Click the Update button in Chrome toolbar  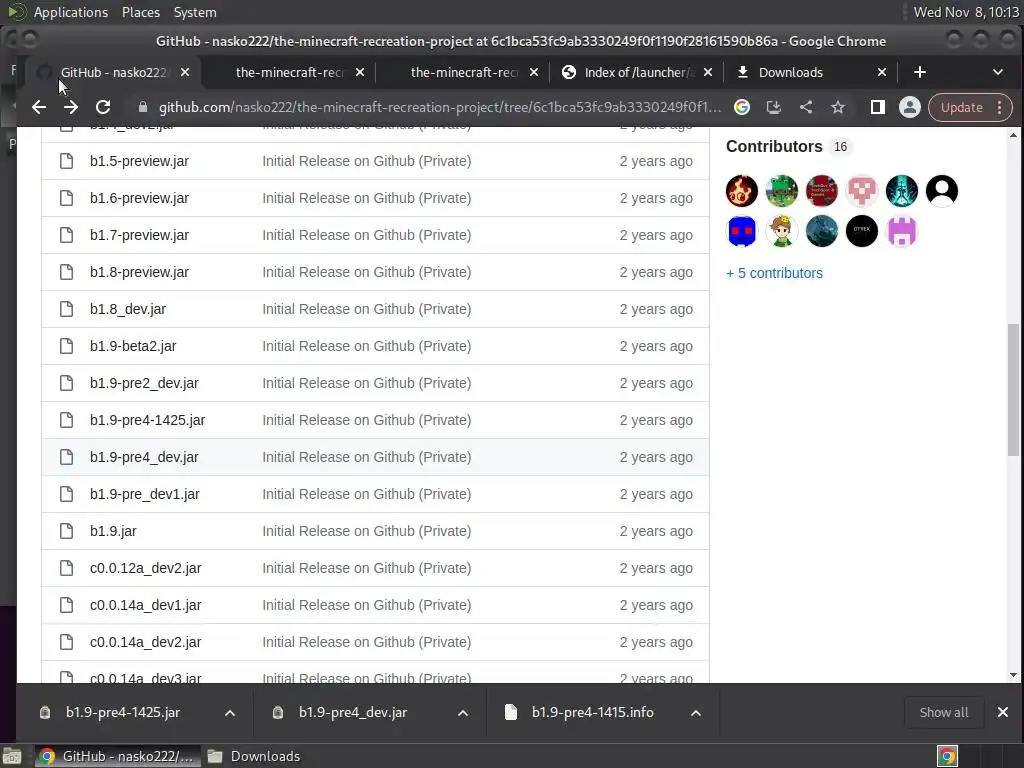[961, 108]
